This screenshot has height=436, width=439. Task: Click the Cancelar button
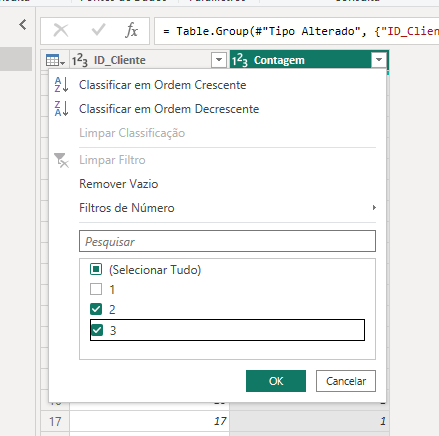tap(346, 381)
